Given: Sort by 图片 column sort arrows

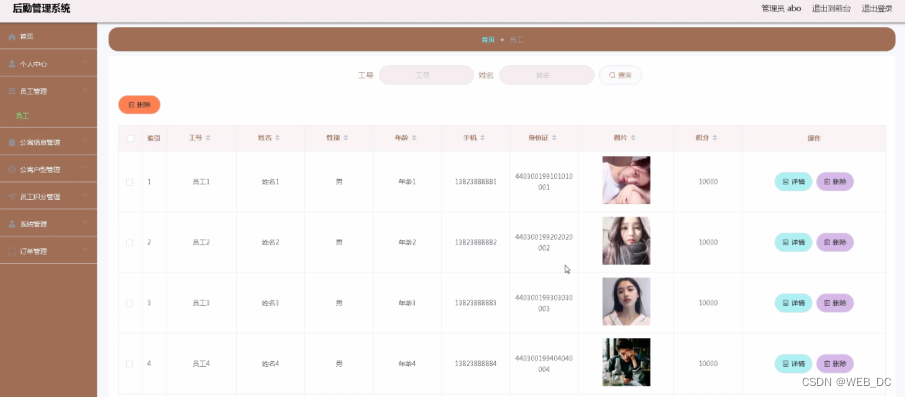Looking at the screenshot, I should tap(633, 138).
